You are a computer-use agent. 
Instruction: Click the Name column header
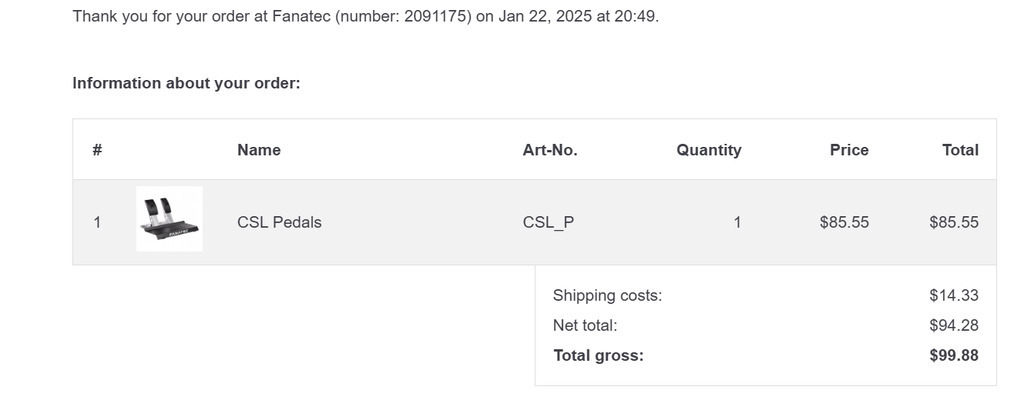[x=259, y=150]
